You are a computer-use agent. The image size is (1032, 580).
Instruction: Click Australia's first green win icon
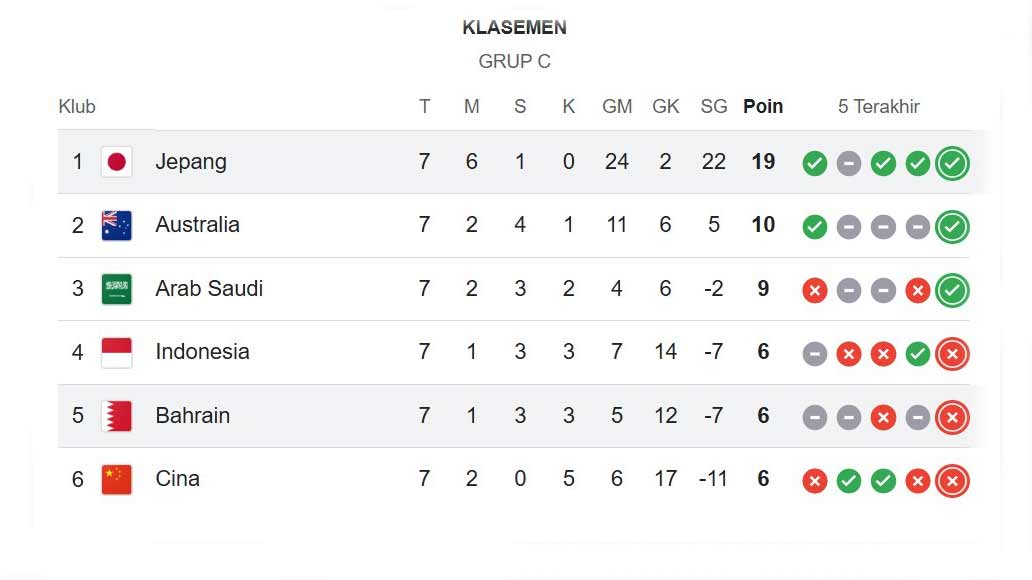815,227
